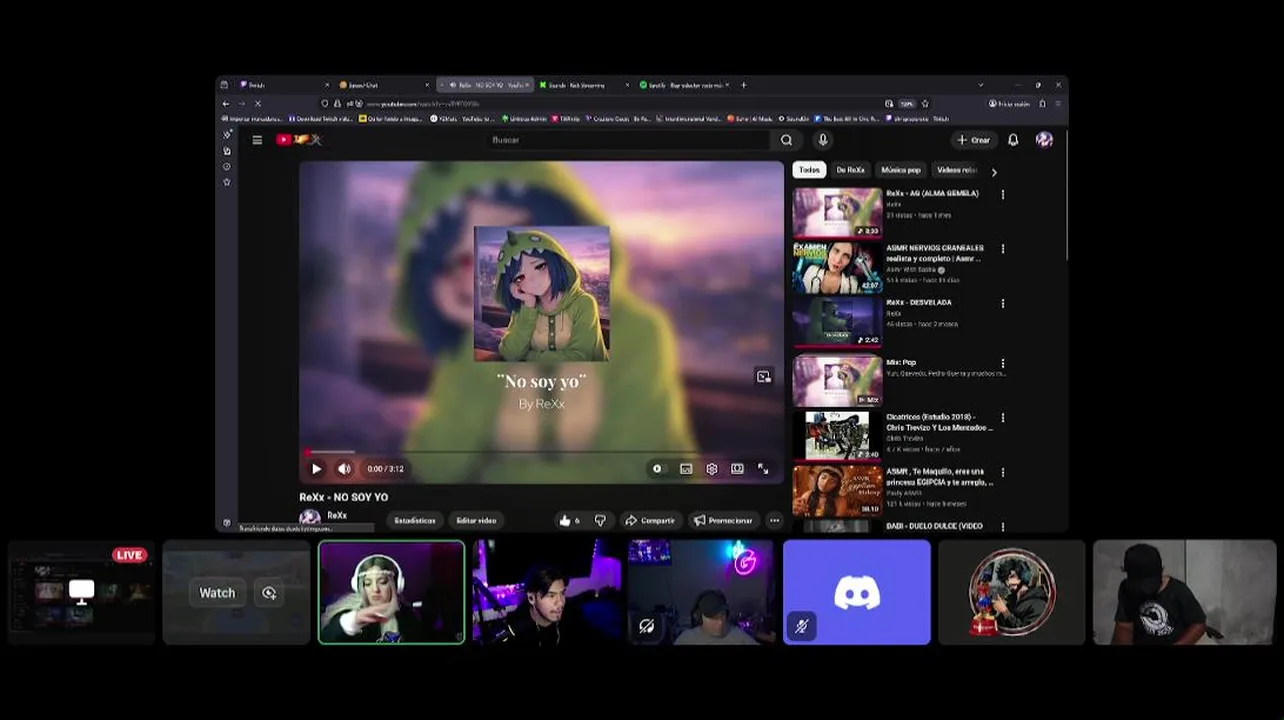The image size is (1284, 720).
Task: Click the Editar vídeo button
Action: [x=476, y=520]
